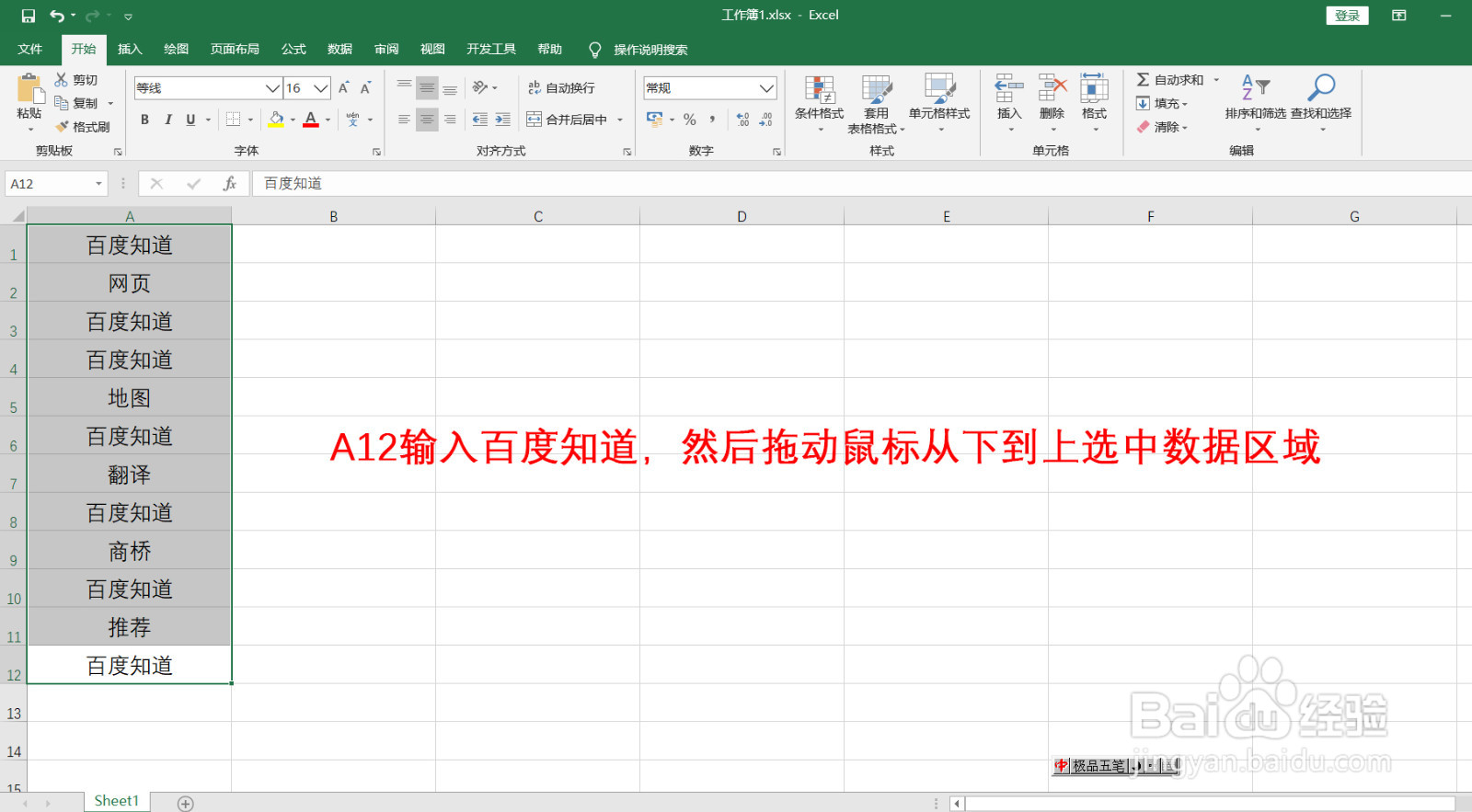Open Sort and Filter icon
This screenshot has width=1472, height=812.
click(x=1256, y=87)
